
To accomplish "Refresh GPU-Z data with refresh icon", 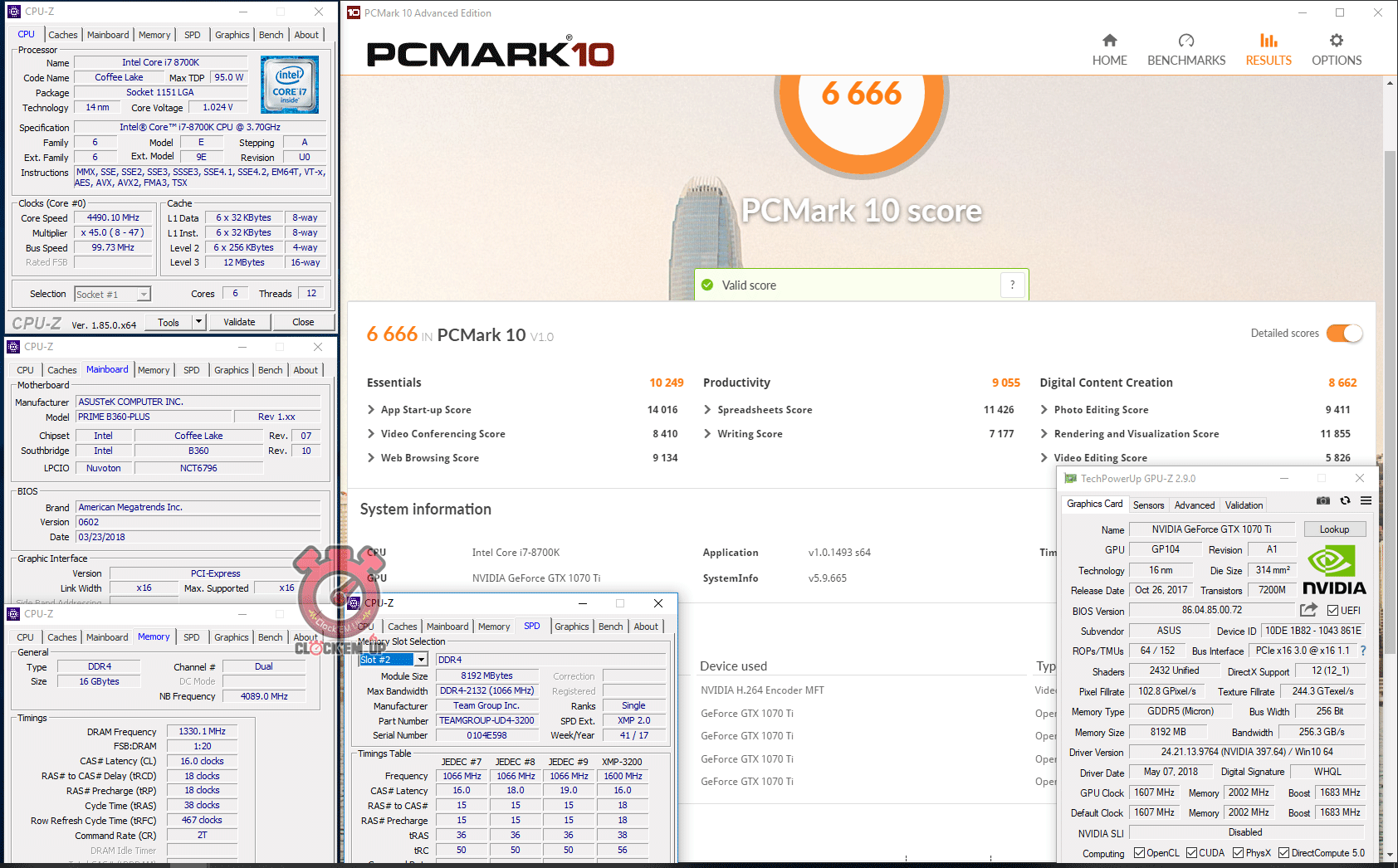I will 1345,500.
